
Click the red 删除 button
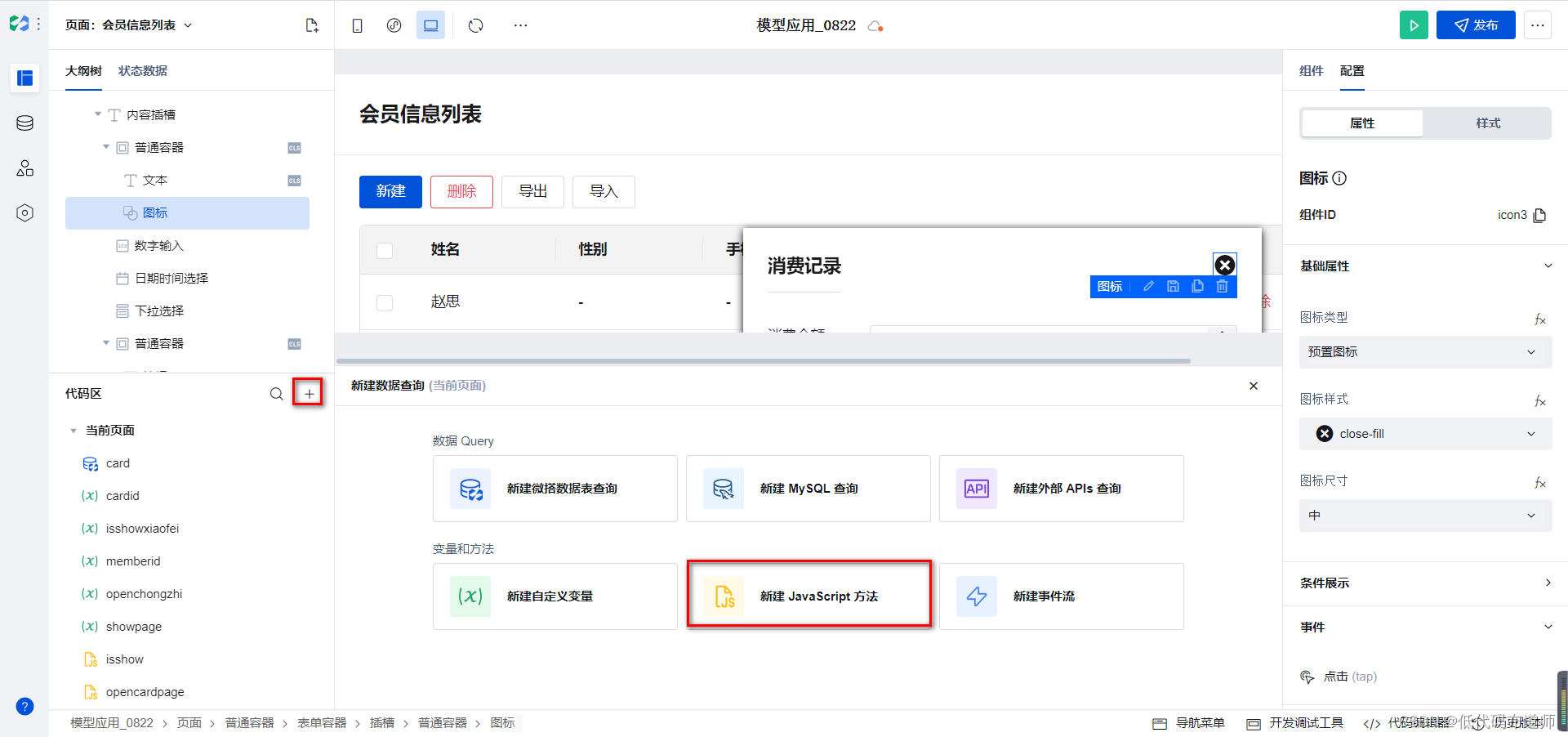pyautogui.click(x=461, y=191)
